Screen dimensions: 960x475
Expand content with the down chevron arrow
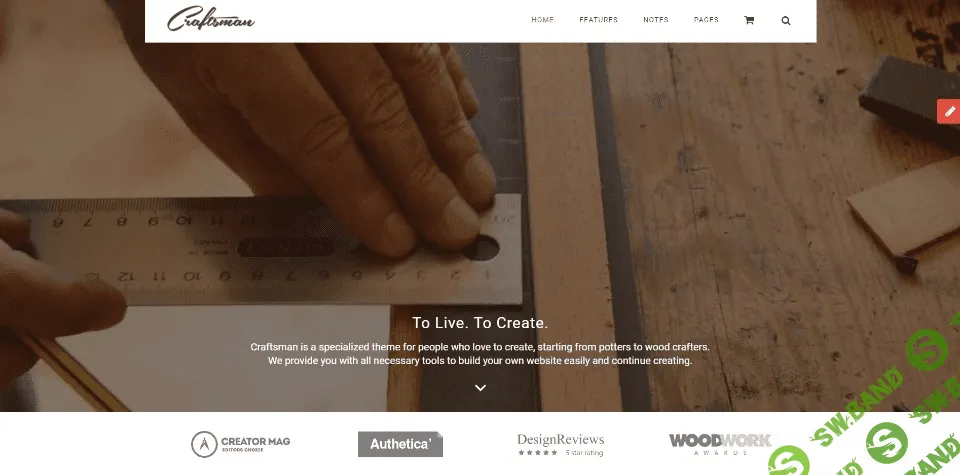481,387
